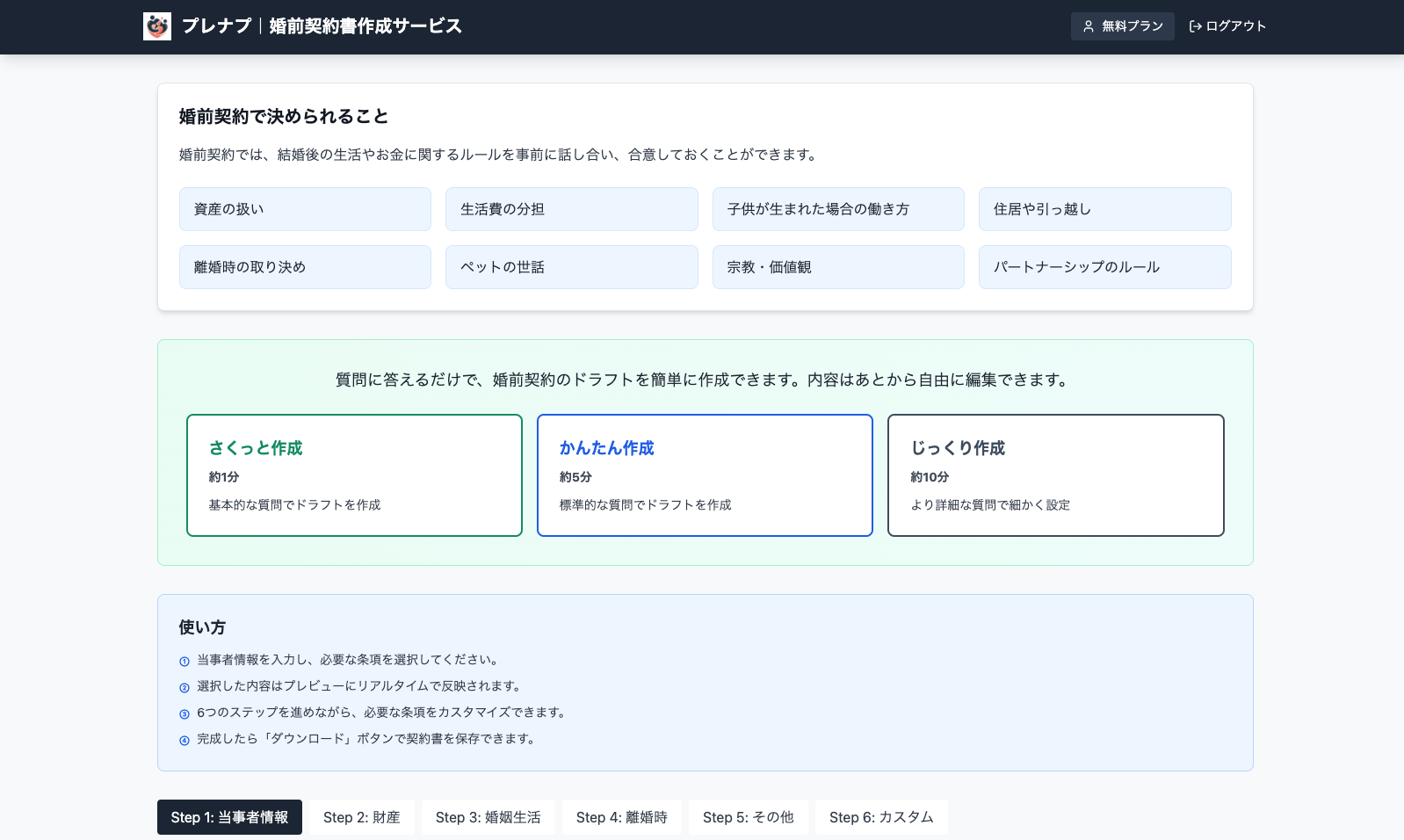Viewport: 1404px width, 840px height.
Task: Click the user icon beside 無料プラン
Action: 1089,26
